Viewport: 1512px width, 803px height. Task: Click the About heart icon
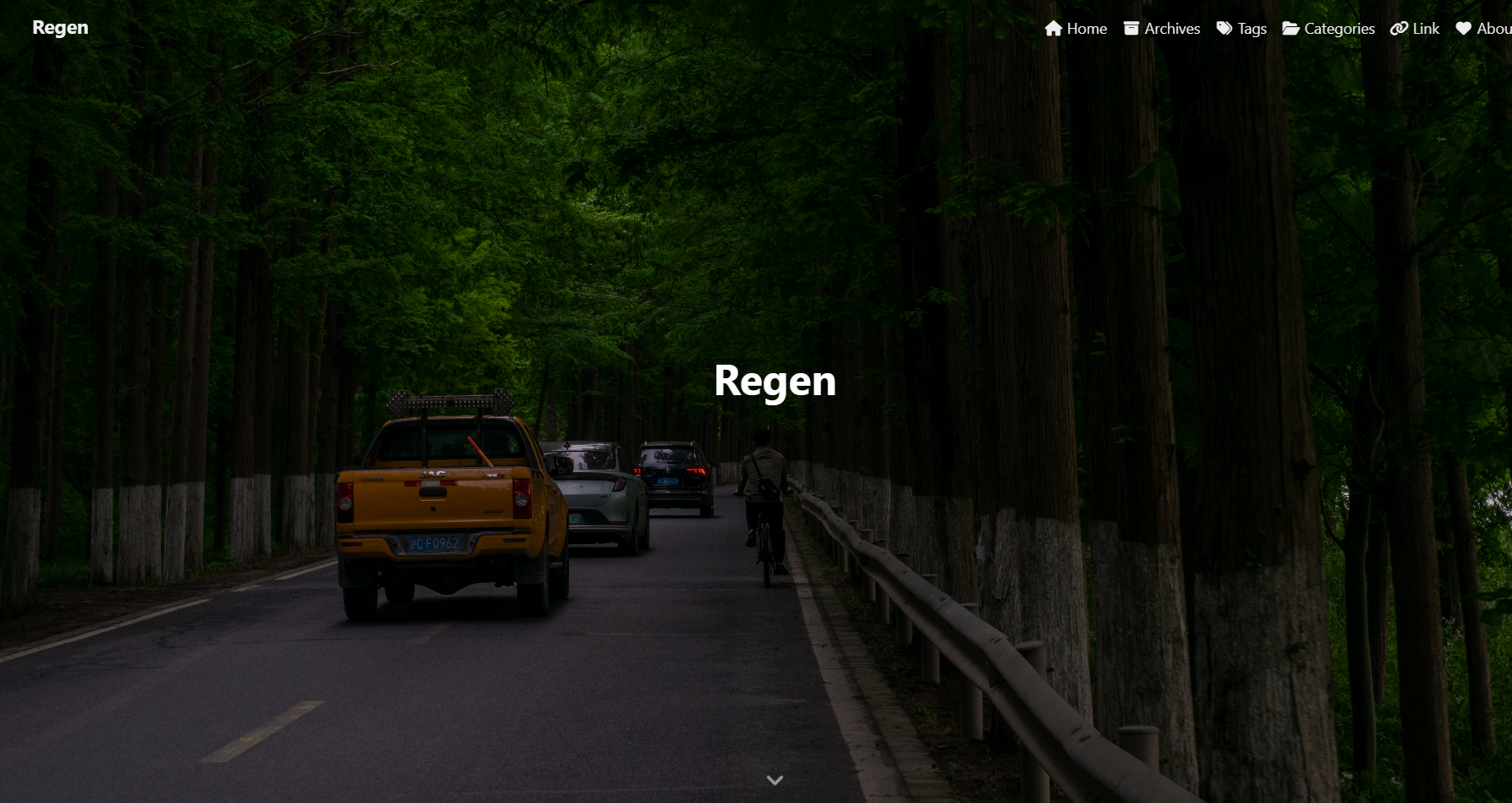coord(1464,29)
